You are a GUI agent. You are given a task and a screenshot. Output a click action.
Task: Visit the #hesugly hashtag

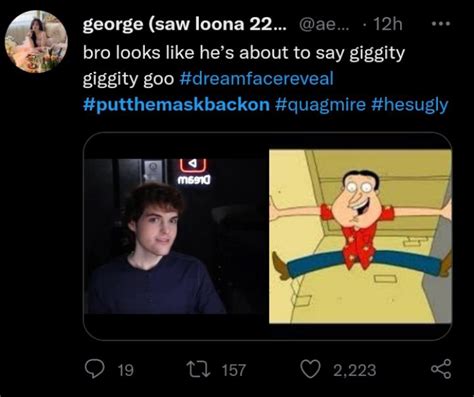[x=409, y=105]
